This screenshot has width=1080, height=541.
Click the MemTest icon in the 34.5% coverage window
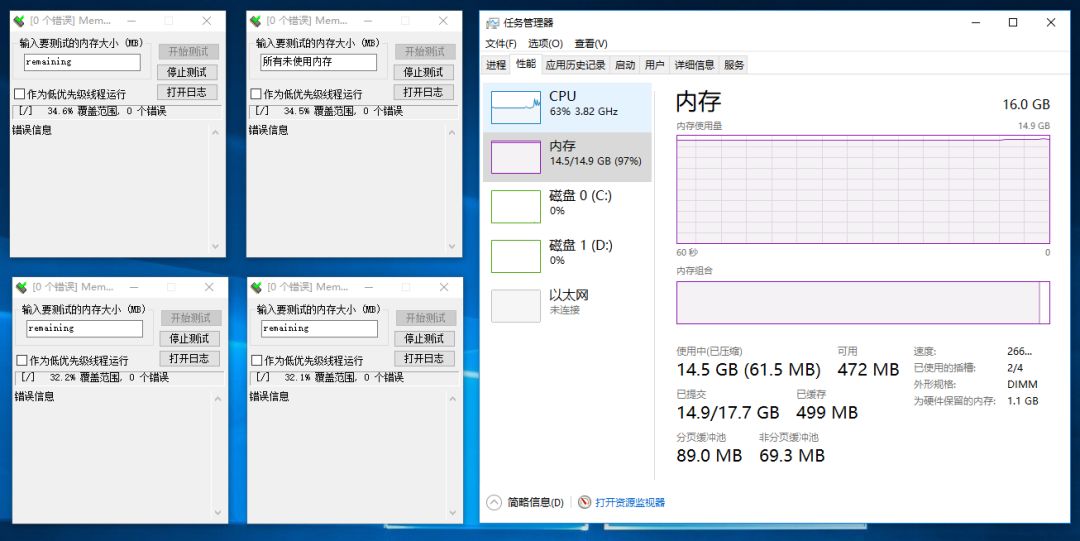pos(256,21)
